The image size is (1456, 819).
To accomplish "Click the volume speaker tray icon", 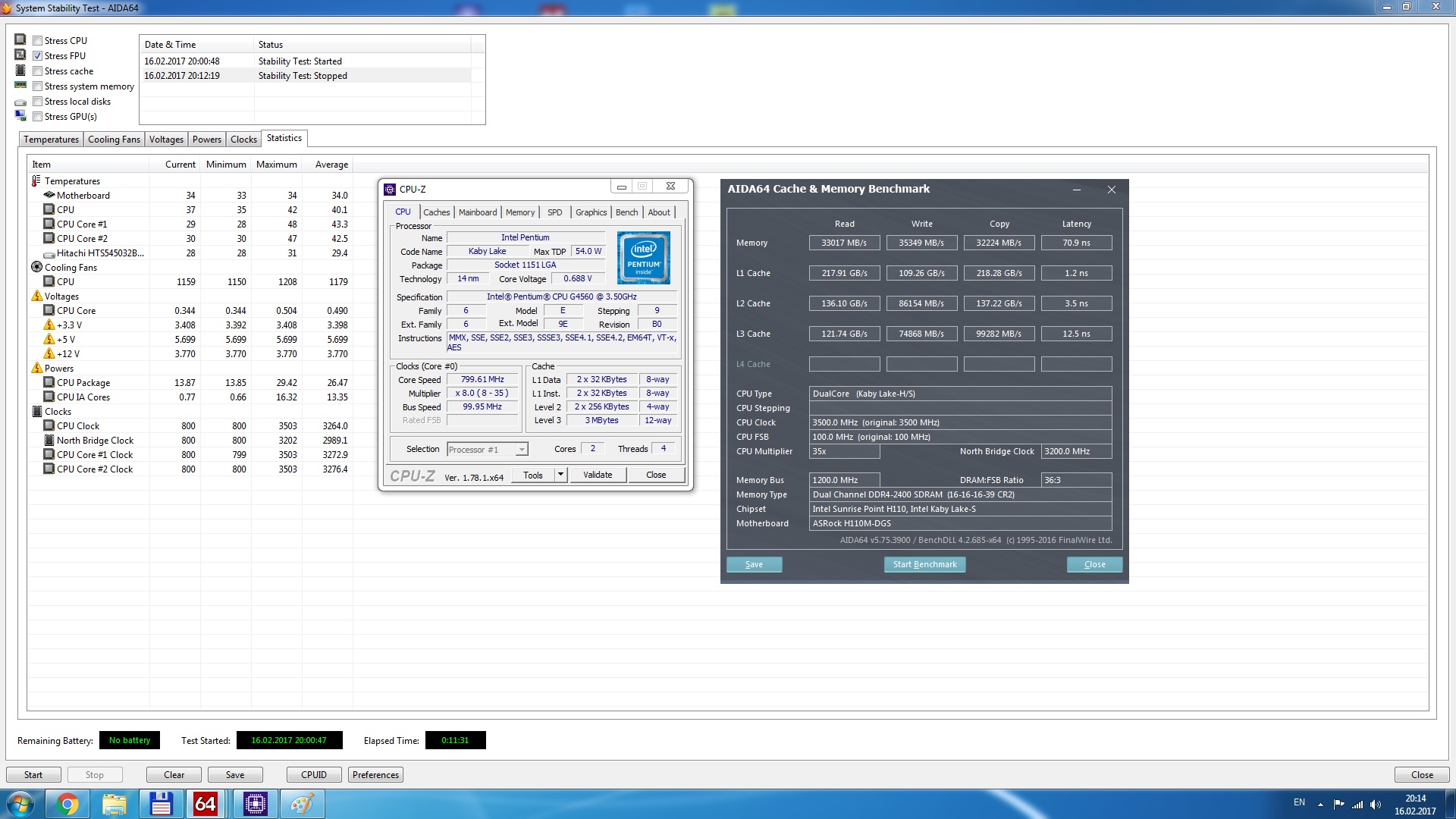I will (1376, 804).
